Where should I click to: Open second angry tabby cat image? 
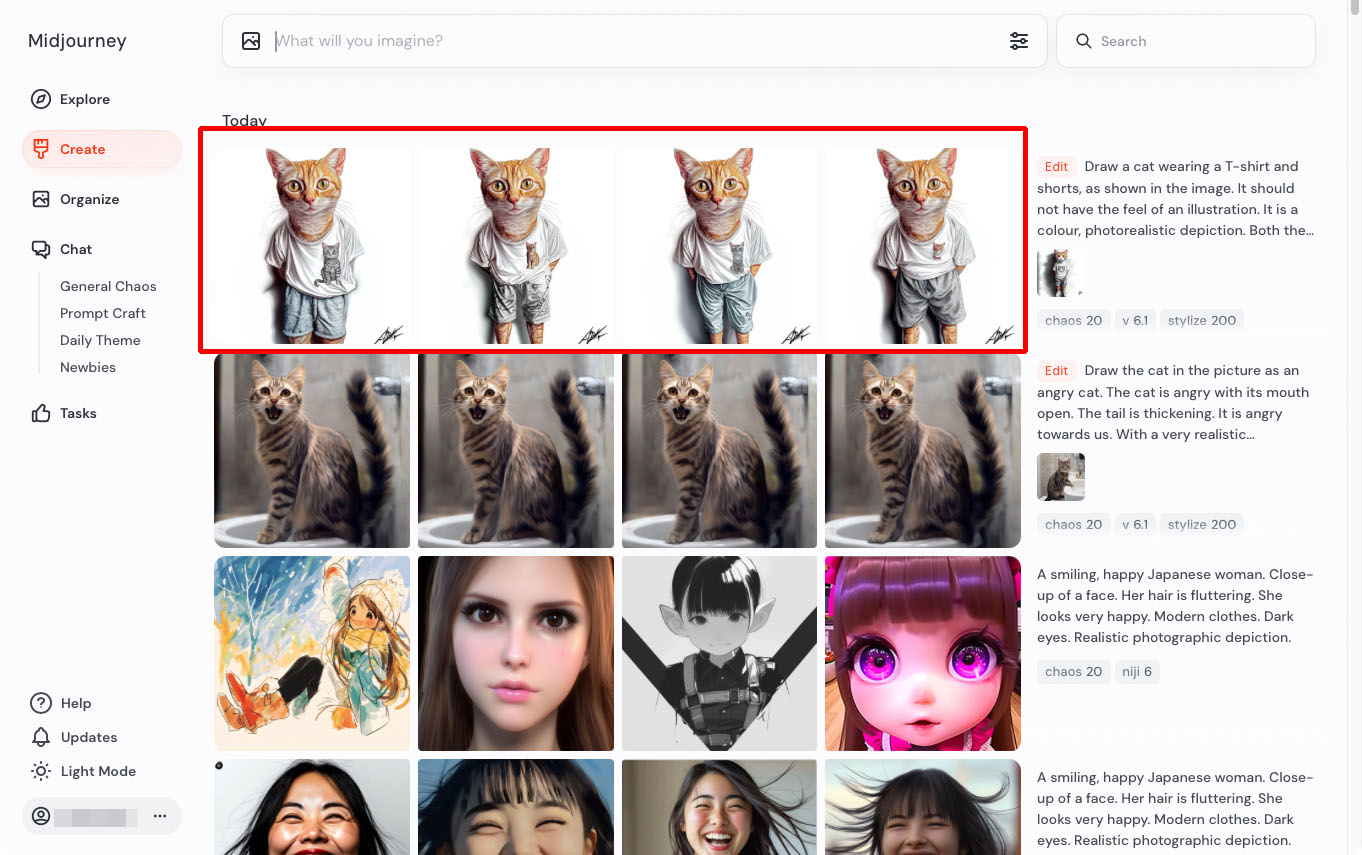tap(516, 450)
